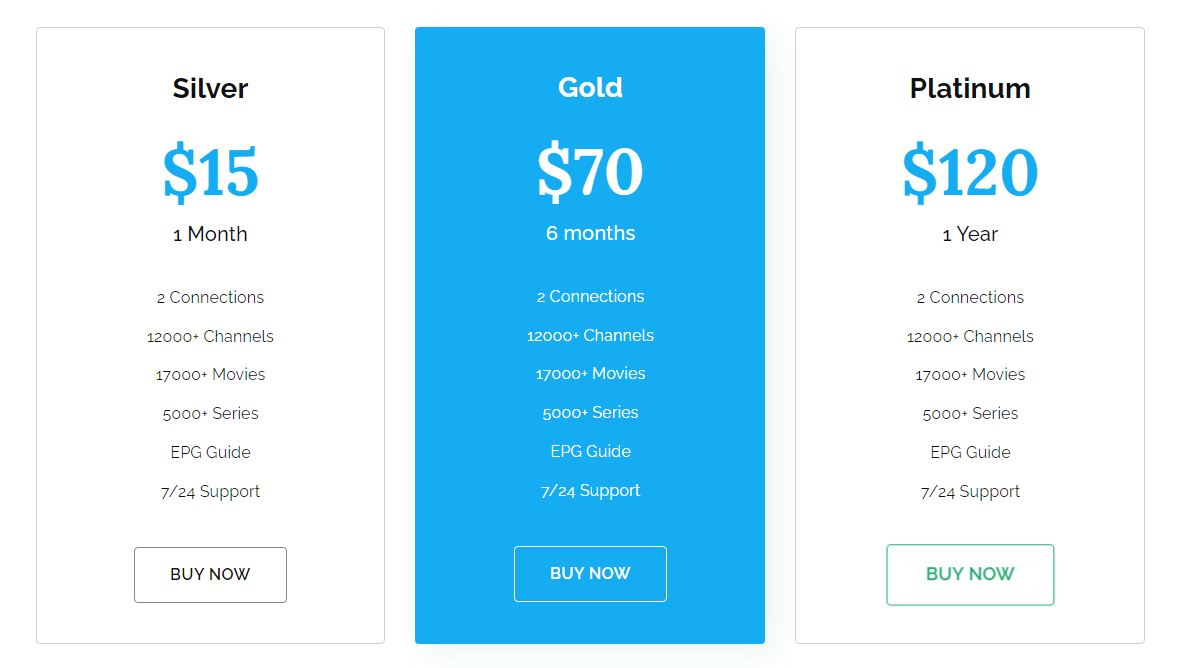This screenshot has width=1183, height=668.
Task: Select 2 Connections in the Silver plan
Action: (210, 297)
